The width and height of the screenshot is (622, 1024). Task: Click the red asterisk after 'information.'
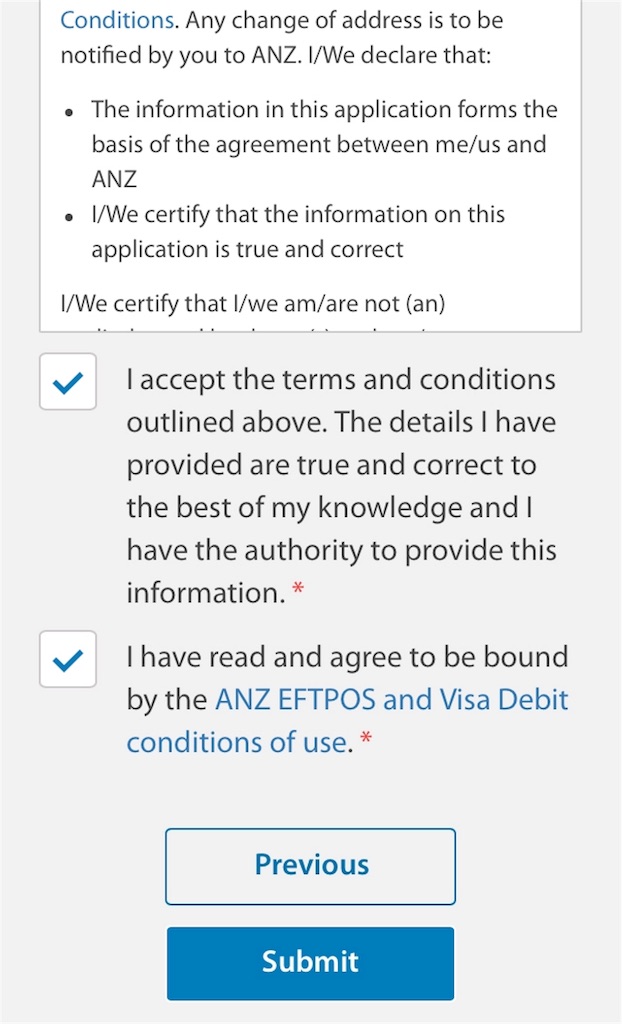pos(298,590)
